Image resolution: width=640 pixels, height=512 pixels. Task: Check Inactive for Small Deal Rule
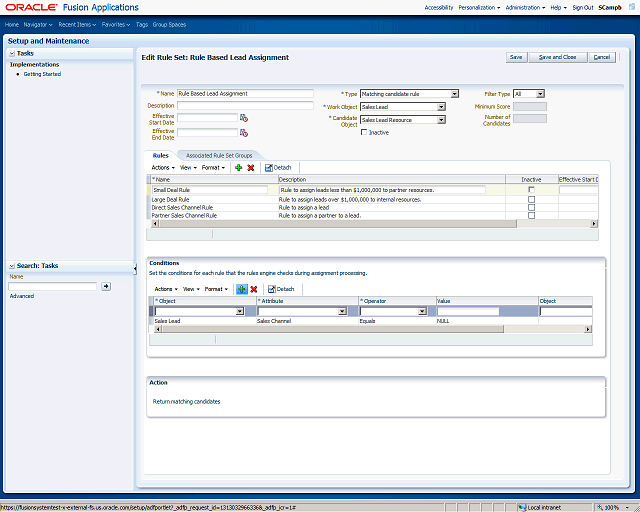pyautogui.click(x=531, y=190)
